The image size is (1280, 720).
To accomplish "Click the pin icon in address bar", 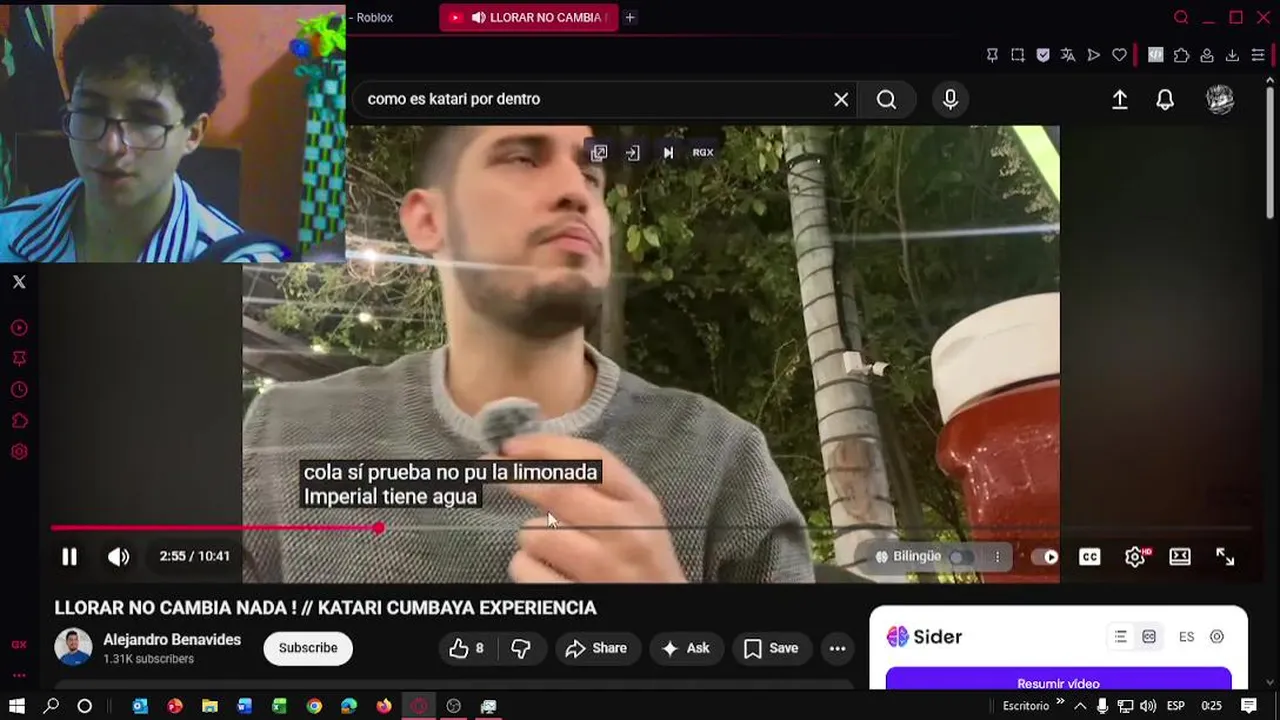I will (x=992, y=55).
